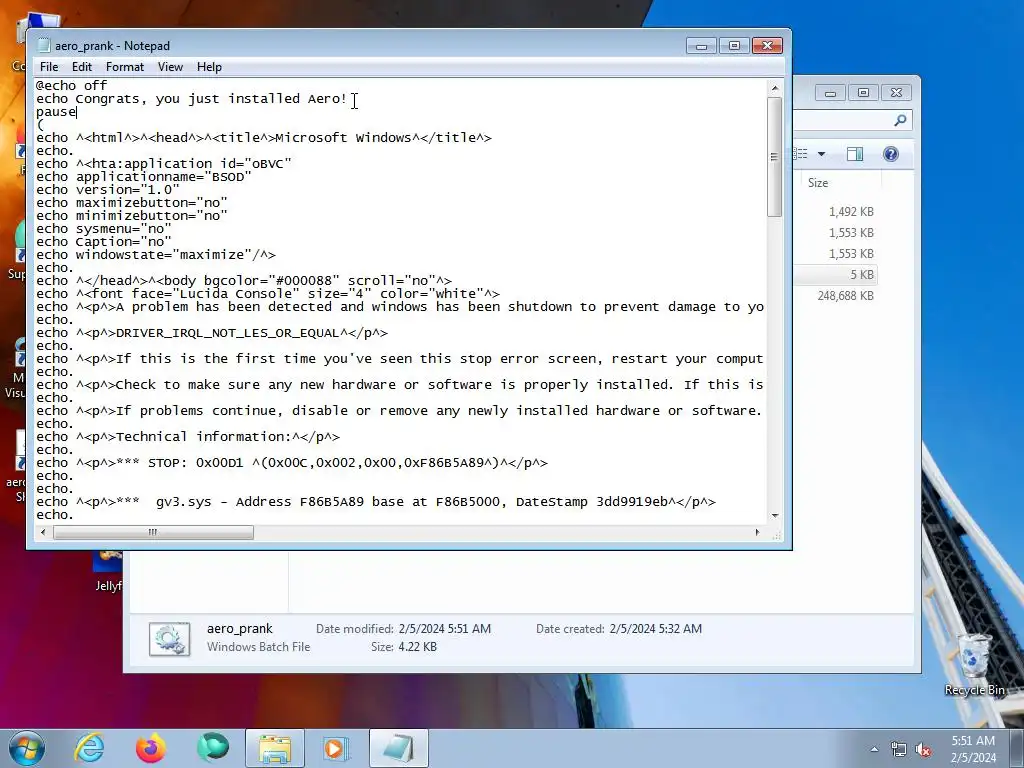Viewport: 1024px width, 768px height.
Task: Minimize the Notepad window
Action: [x=701, y=46]
